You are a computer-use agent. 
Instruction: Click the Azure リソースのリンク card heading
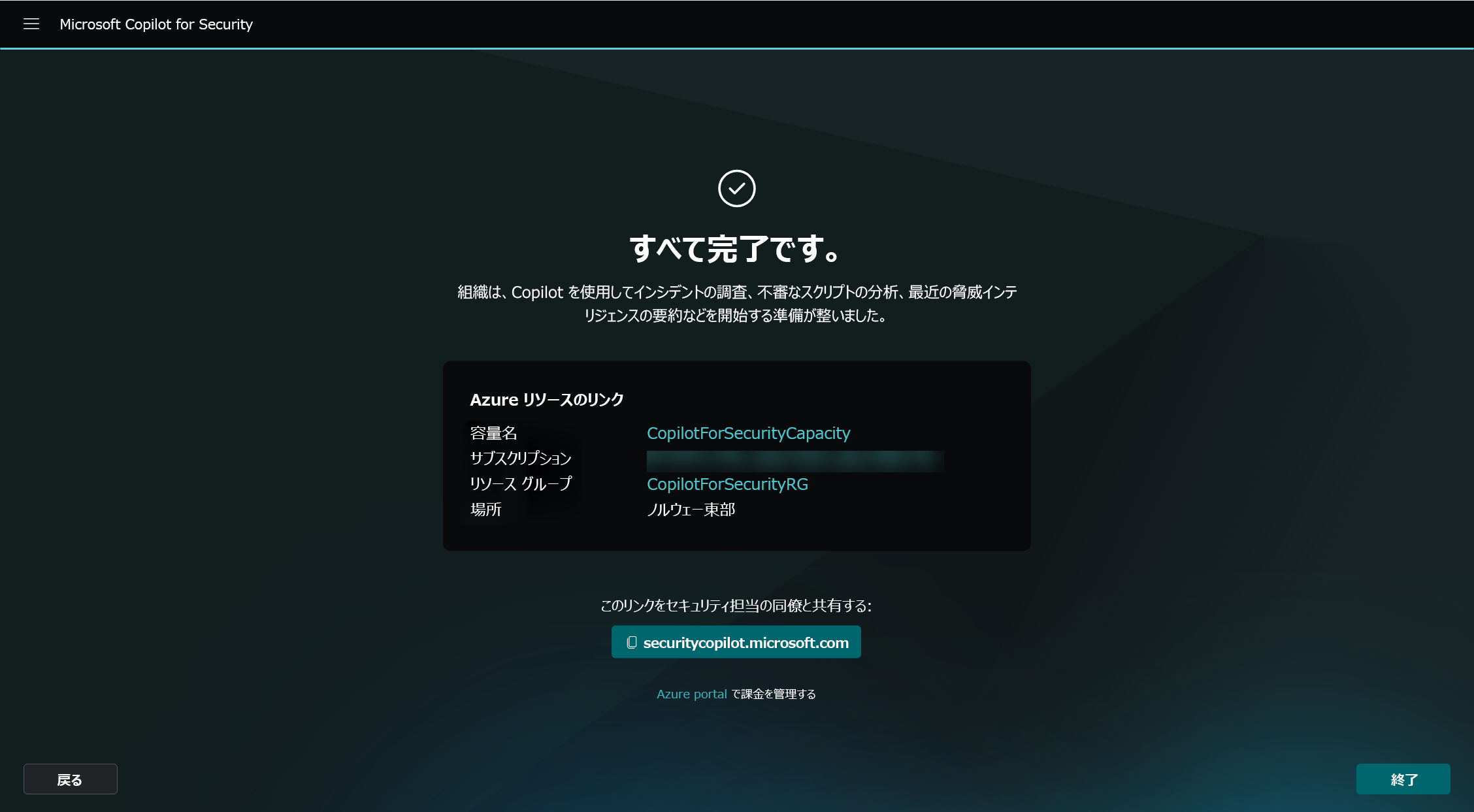[x=546, y=399]
